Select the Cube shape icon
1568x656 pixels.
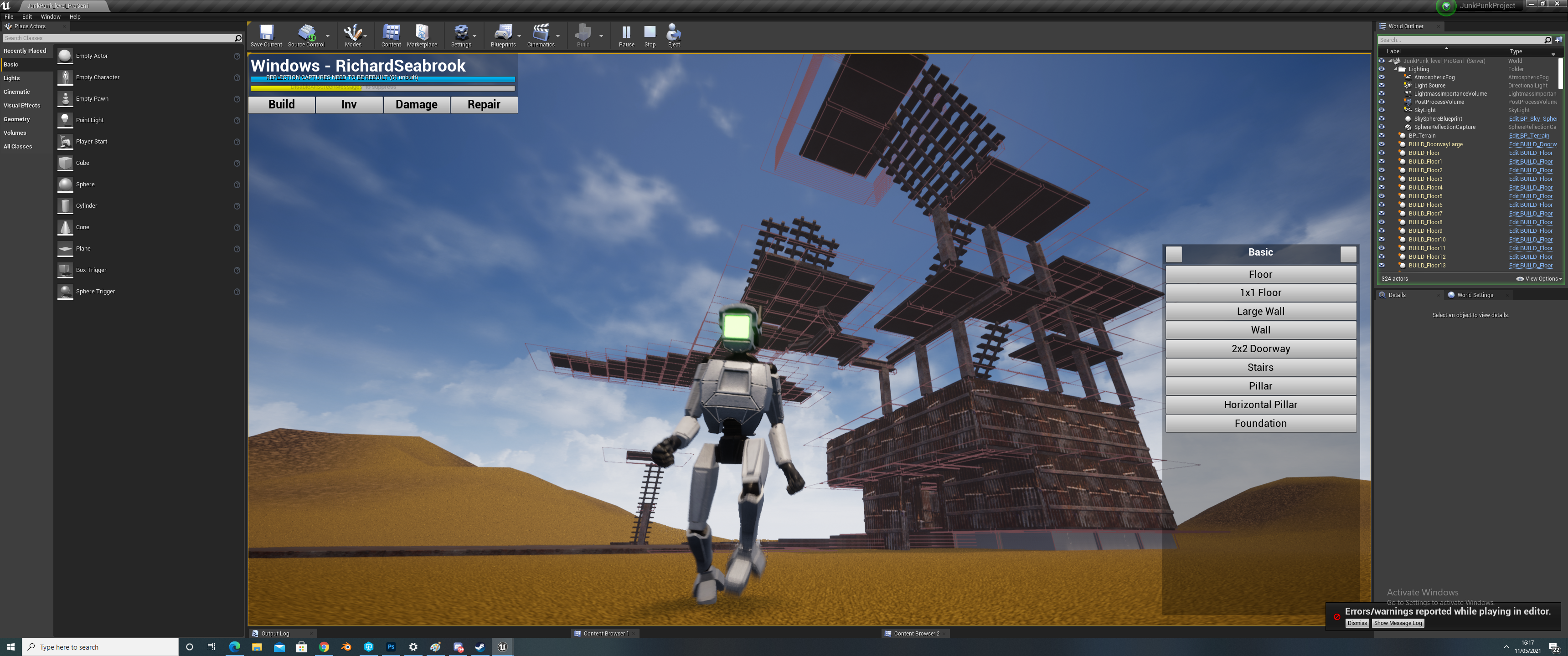(x=65, y=163)
